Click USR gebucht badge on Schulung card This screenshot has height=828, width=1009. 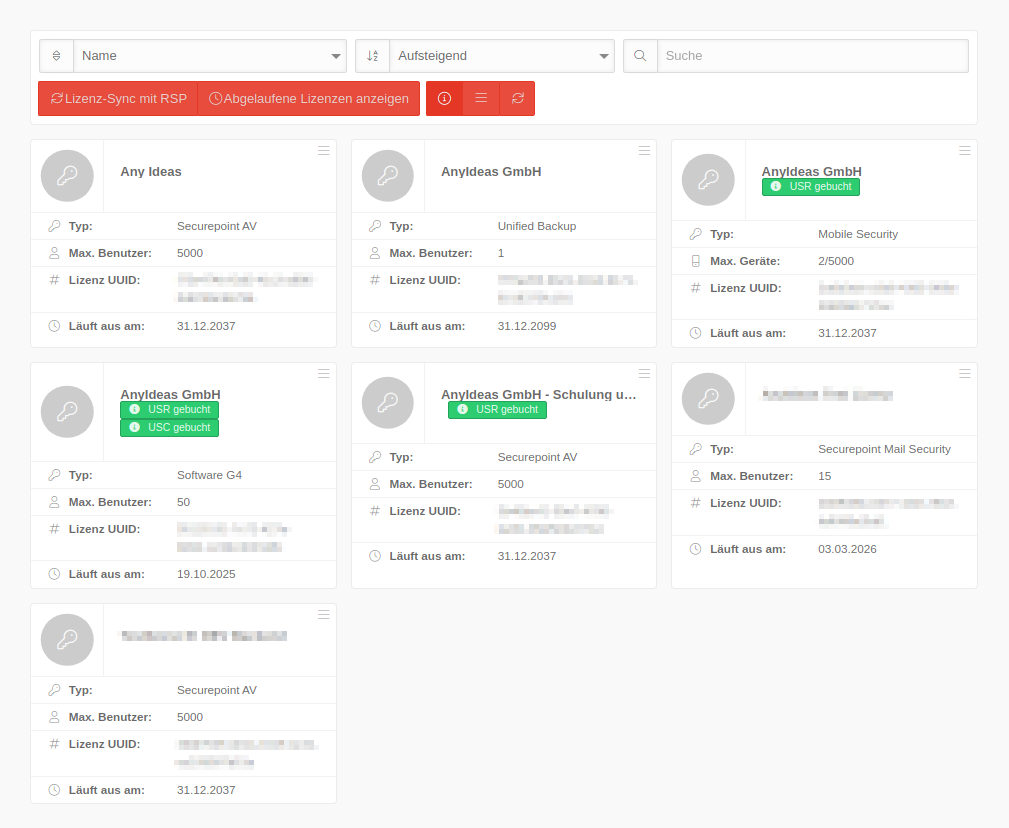497,410
